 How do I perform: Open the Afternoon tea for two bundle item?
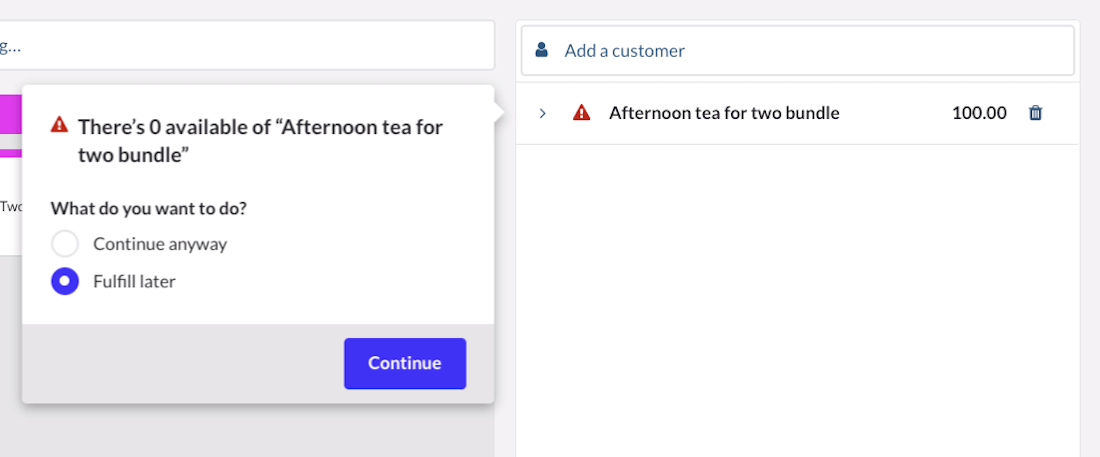pos(724,113)
